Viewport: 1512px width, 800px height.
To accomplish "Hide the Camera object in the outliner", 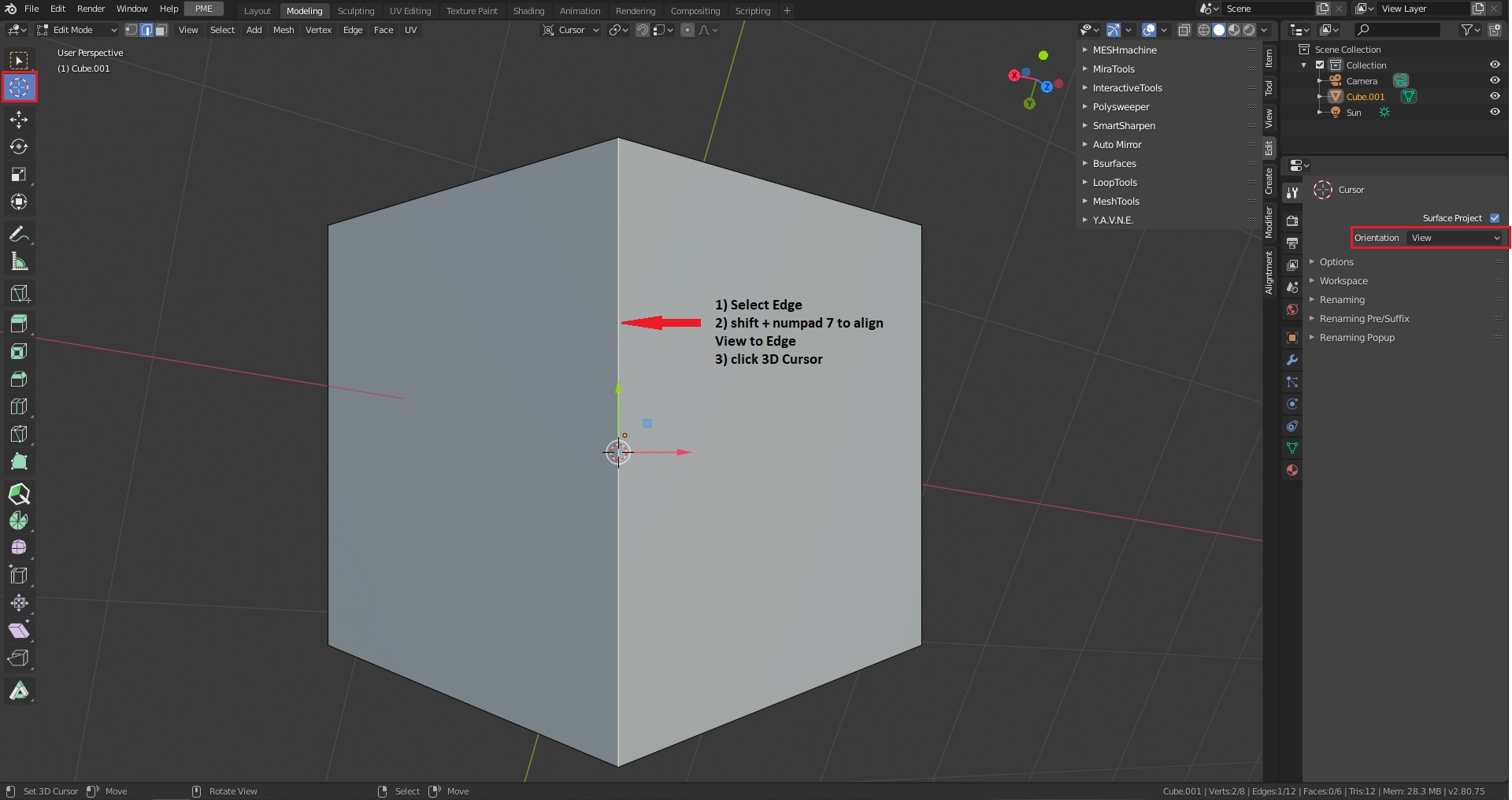I will tap(1495, 80).
